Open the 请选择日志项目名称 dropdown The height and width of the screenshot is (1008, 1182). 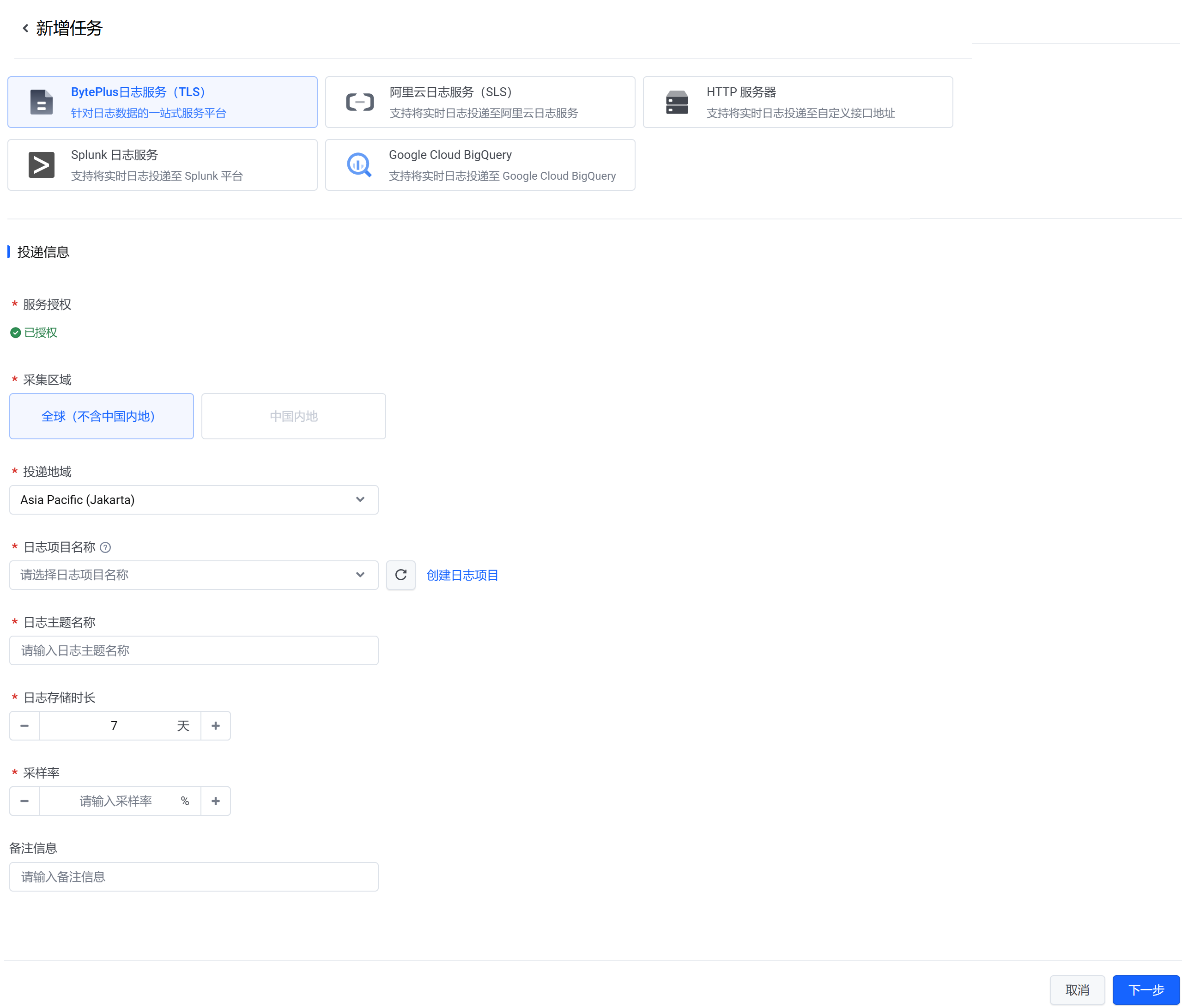tap(194, 575)
